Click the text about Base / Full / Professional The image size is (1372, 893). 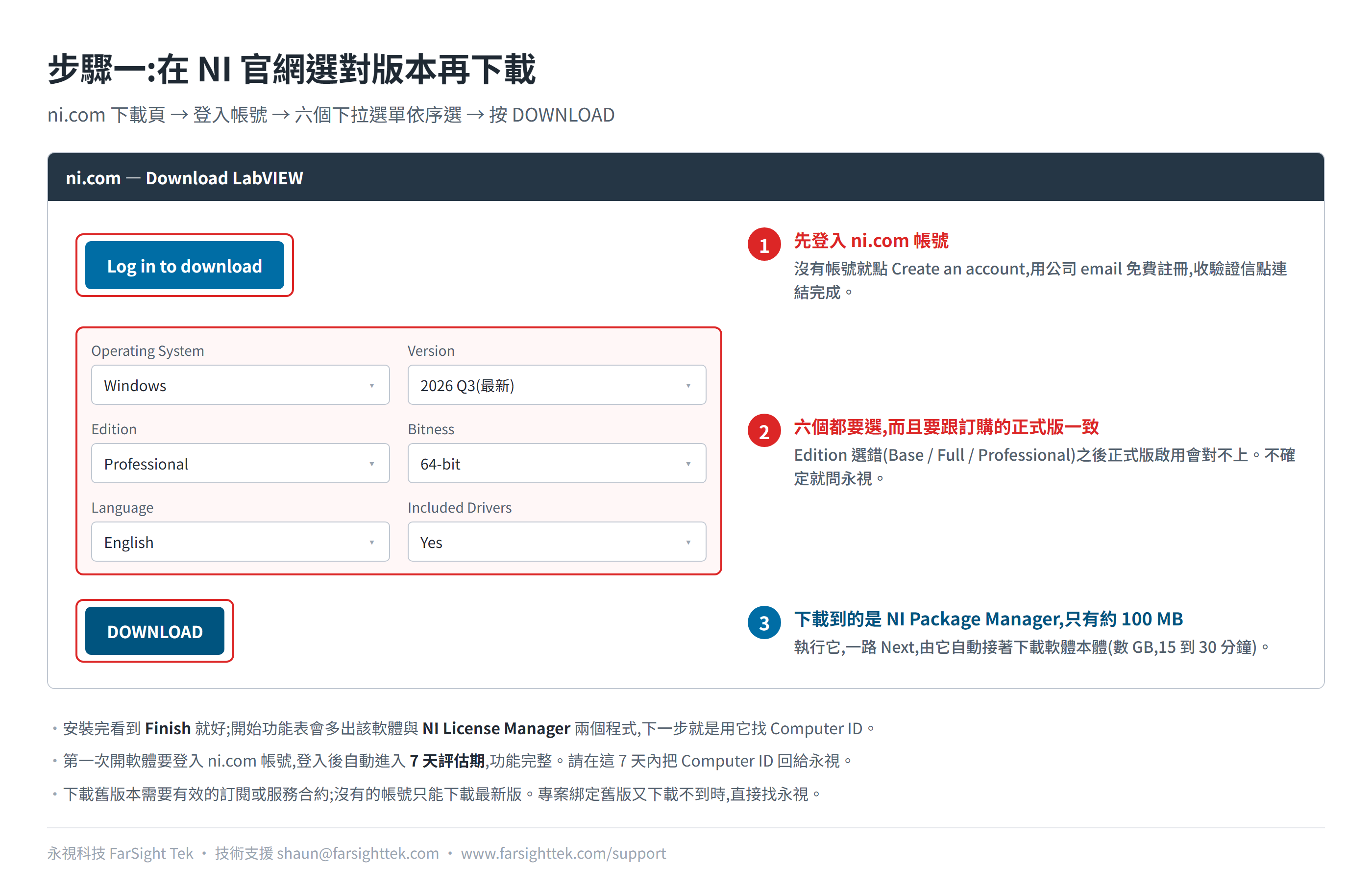[x=1044, y=467]
